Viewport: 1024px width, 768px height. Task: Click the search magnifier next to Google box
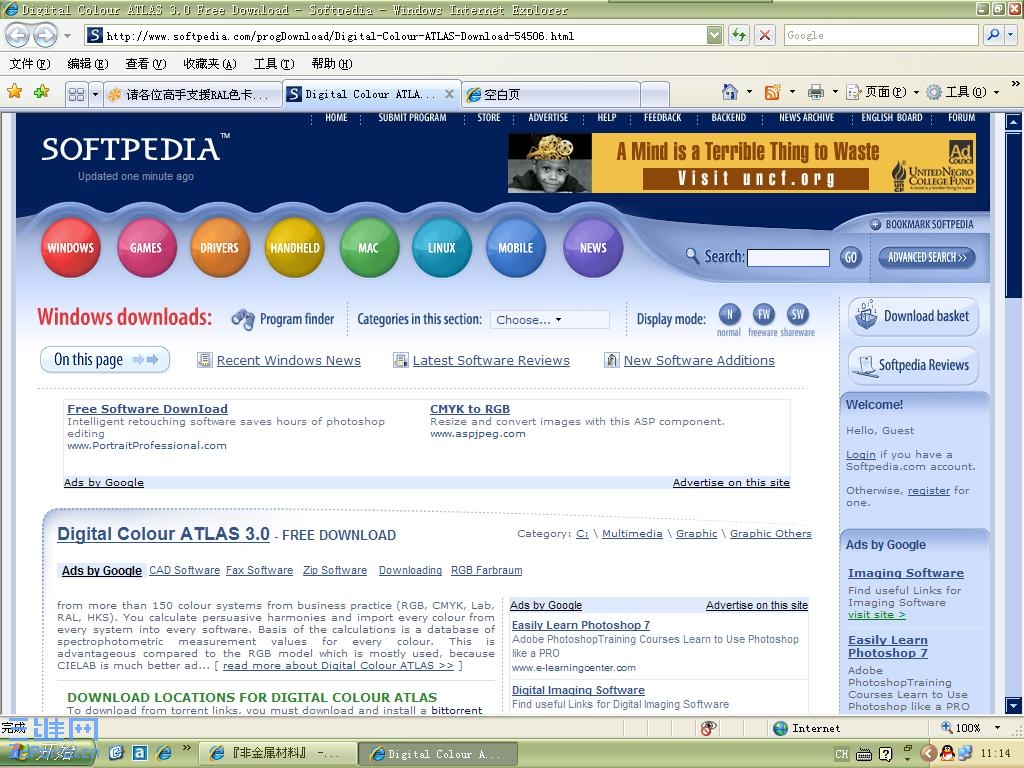993,35
